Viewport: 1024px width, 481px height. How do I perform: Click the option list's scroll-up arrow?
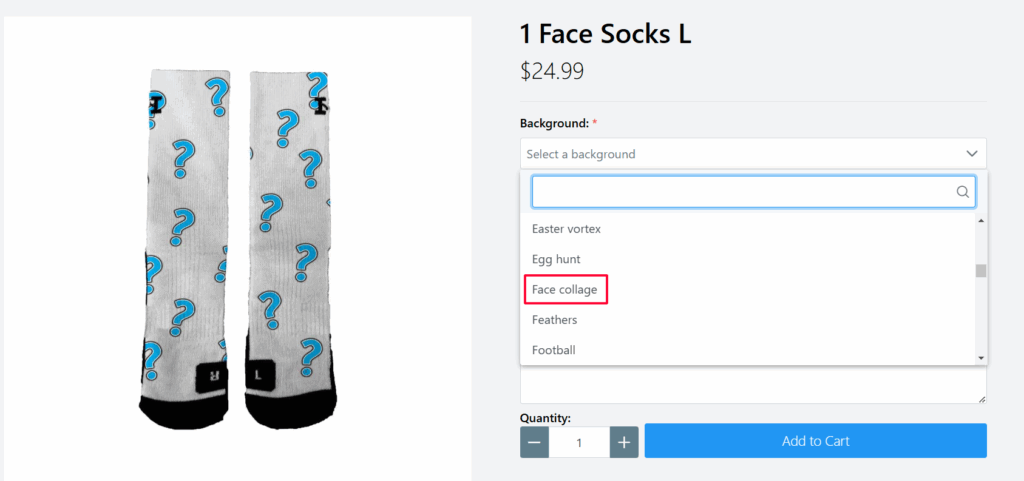(x=981, y=220)
